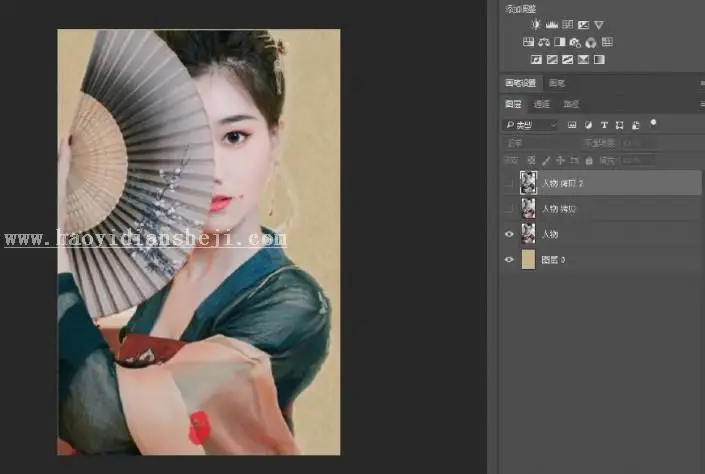Add a Vibrance adjustment layer

(x=599, y=25)
